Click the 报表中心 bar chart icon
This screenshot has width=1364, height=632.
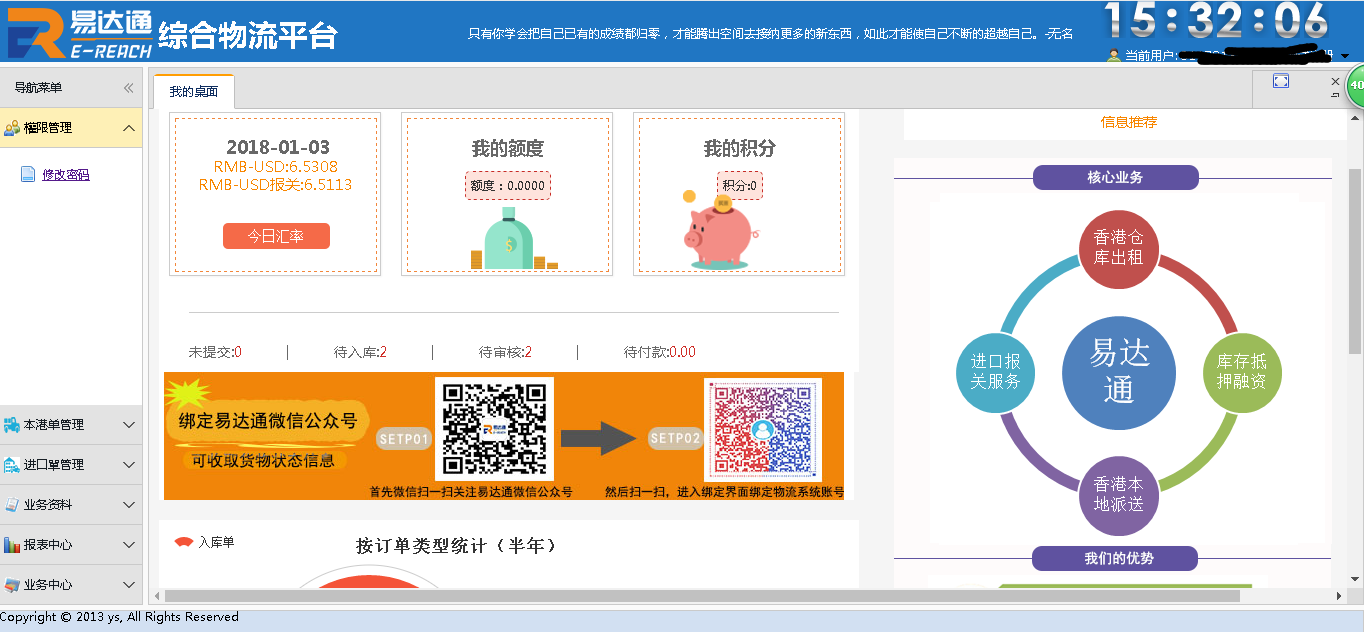point(12,545)
